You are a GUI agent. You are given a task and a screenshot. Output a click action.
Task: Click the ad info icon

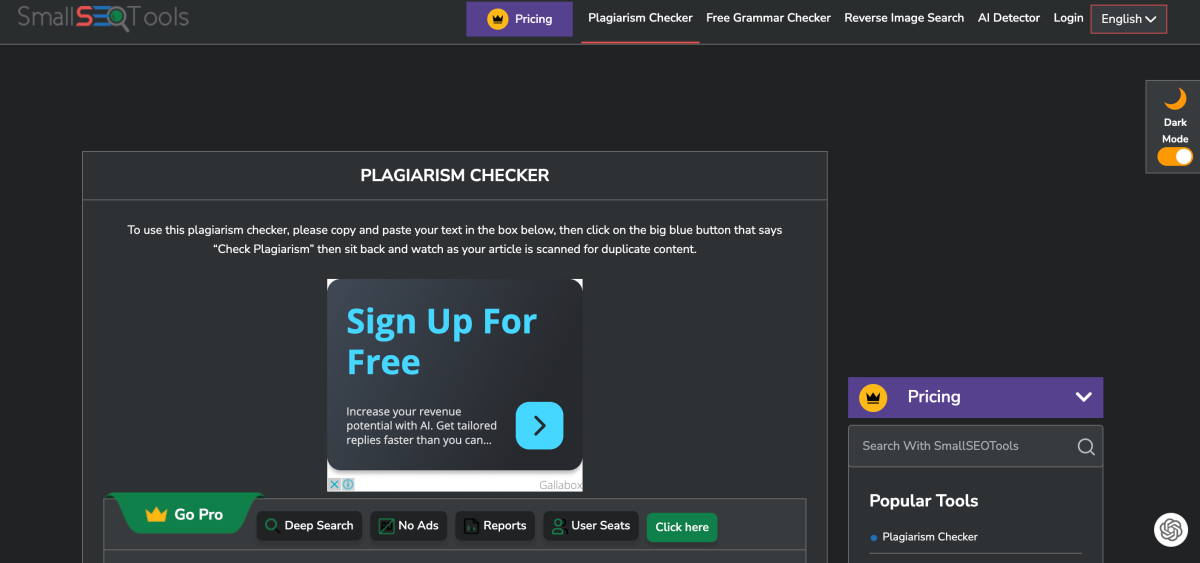click(348, 484)
